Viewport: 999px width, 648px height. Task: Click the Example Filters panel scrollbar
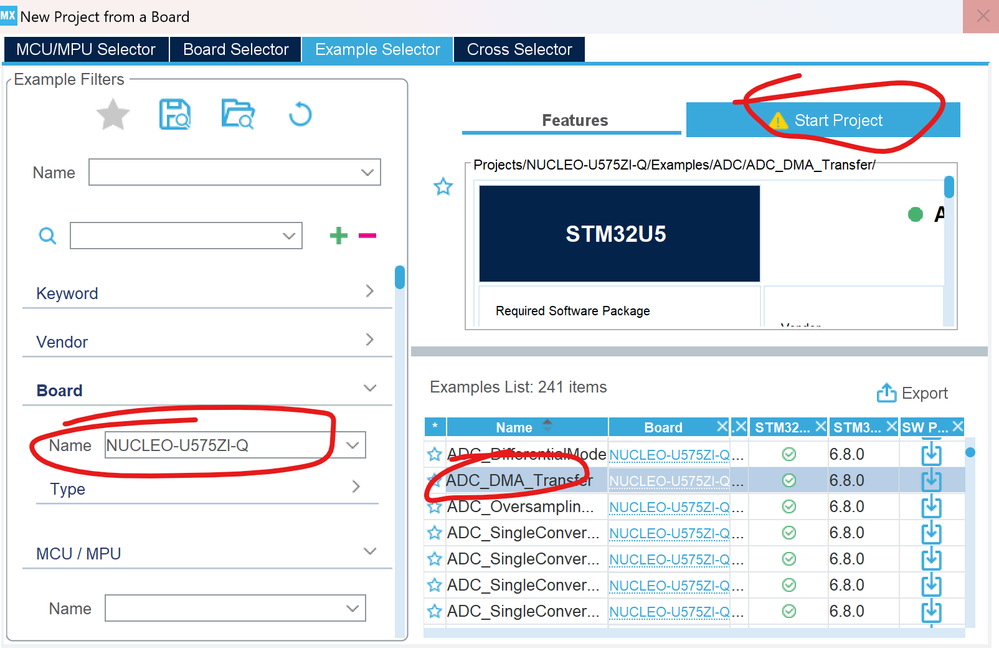pos(400,278)
